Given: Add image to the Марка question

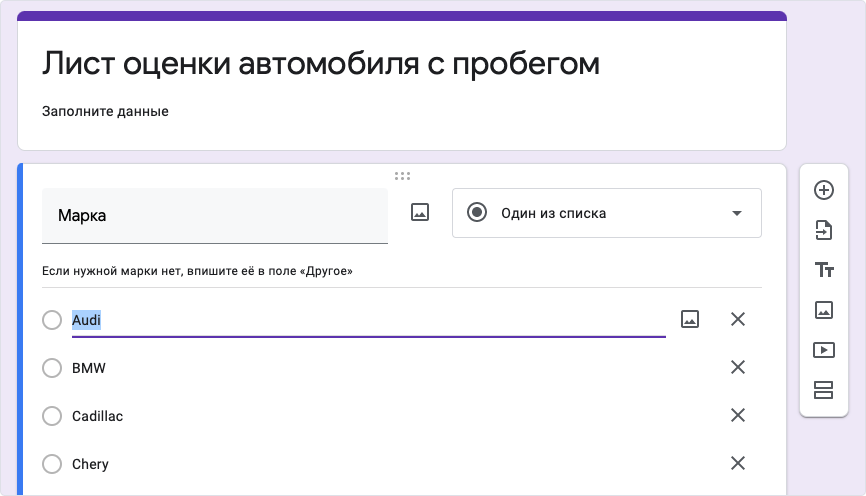Looking at the screenshot, I should tap(420, 212).
